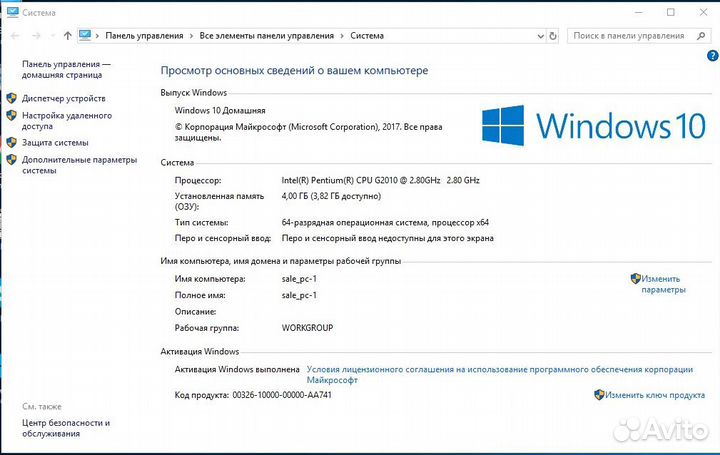Open Центр безопасности и обслуживания
The height and width of the screenshot is (455, 720).
point(66,428)
